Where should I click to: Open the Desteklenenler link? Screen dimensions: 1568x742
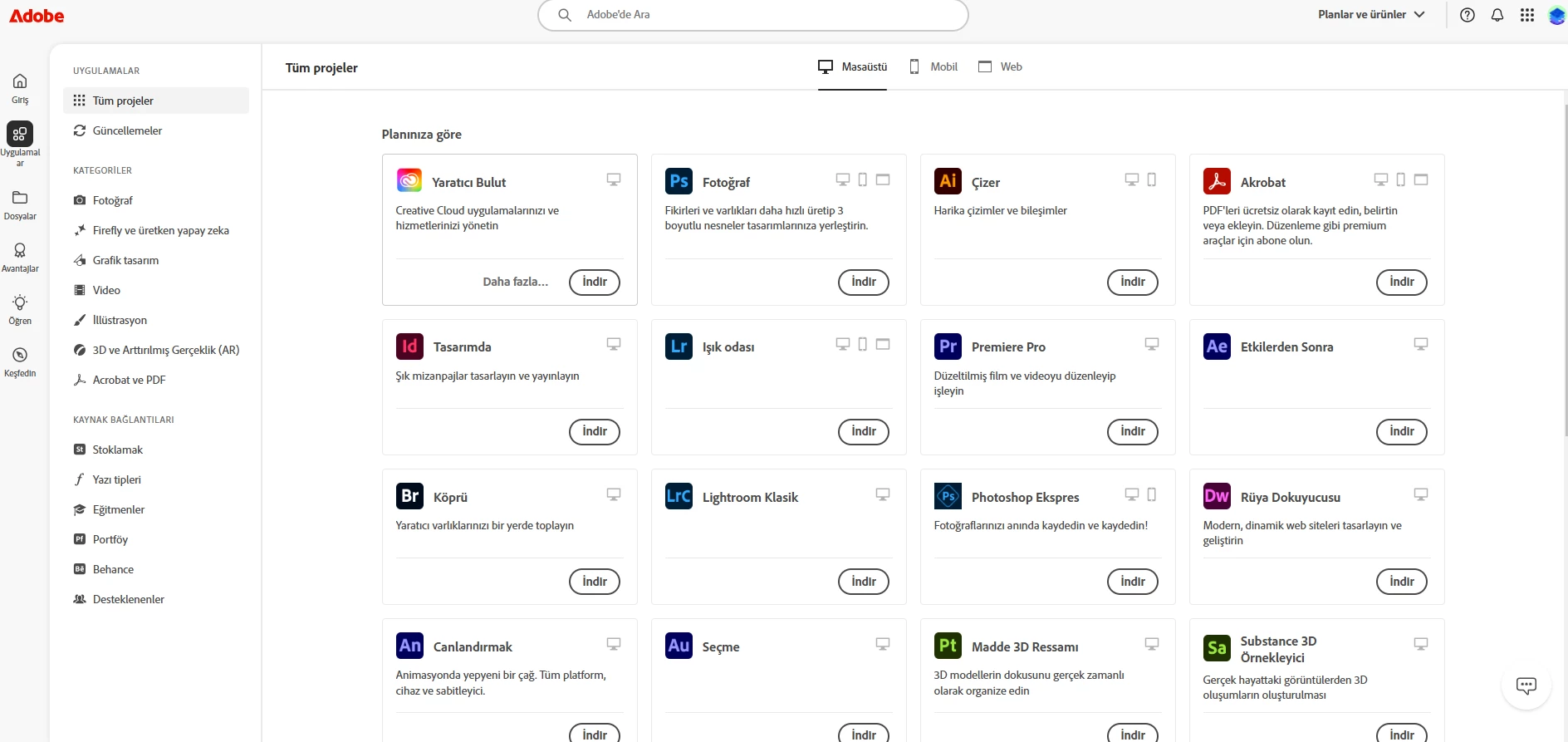[x=156, y=599]
